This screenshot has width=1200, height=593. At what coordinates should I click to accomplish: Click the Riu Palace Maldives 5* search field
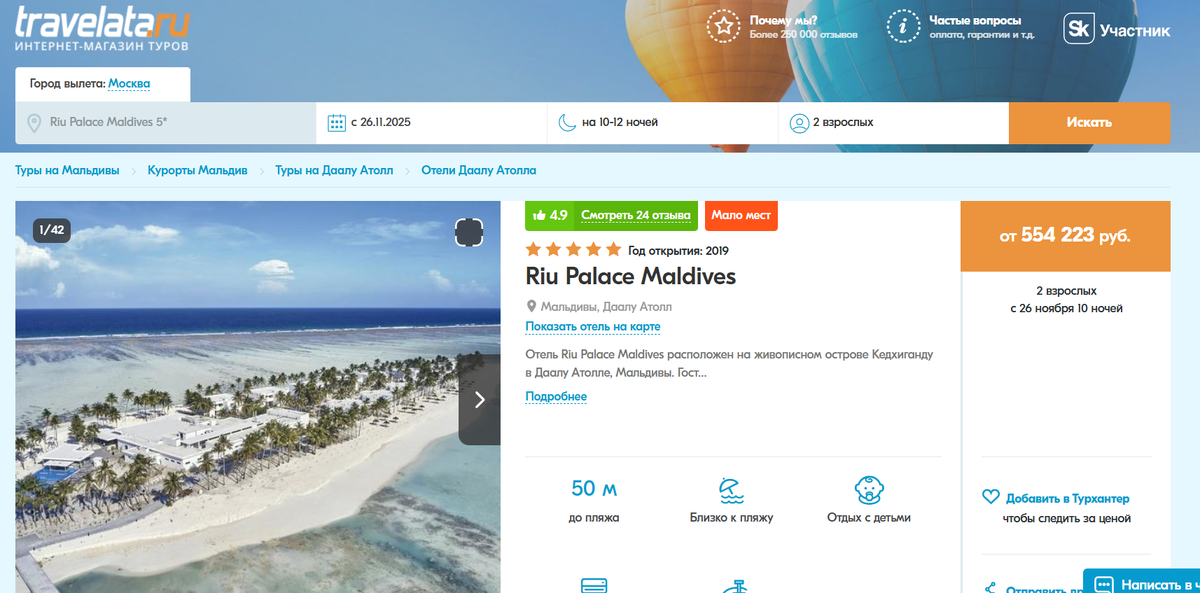[x=166, y=123]
